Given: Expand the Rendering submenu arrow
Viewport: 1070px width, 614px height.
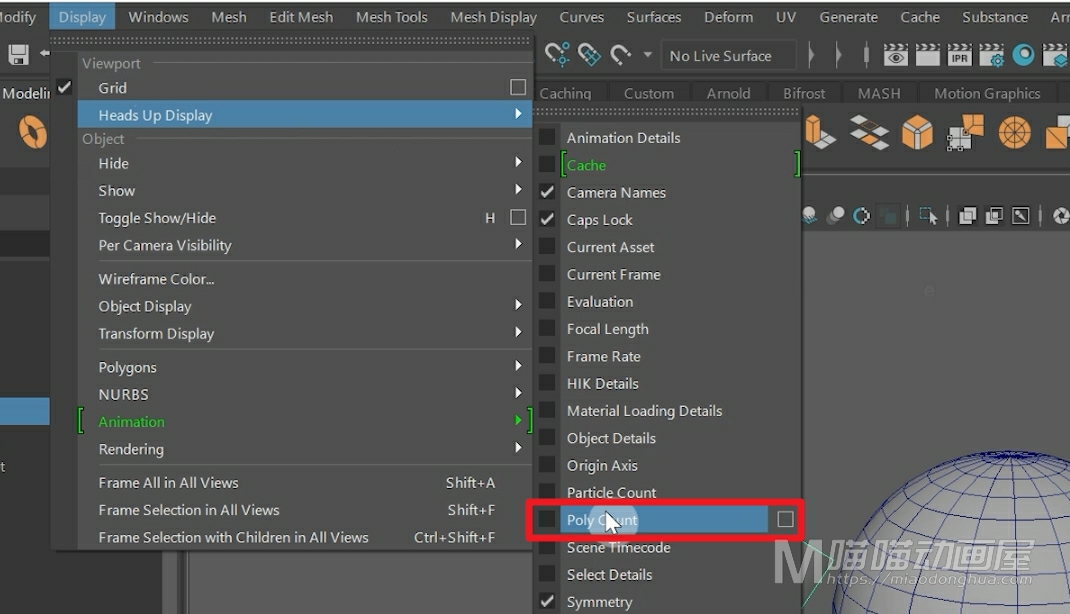Looking at the screenshot, I should 518,448.
